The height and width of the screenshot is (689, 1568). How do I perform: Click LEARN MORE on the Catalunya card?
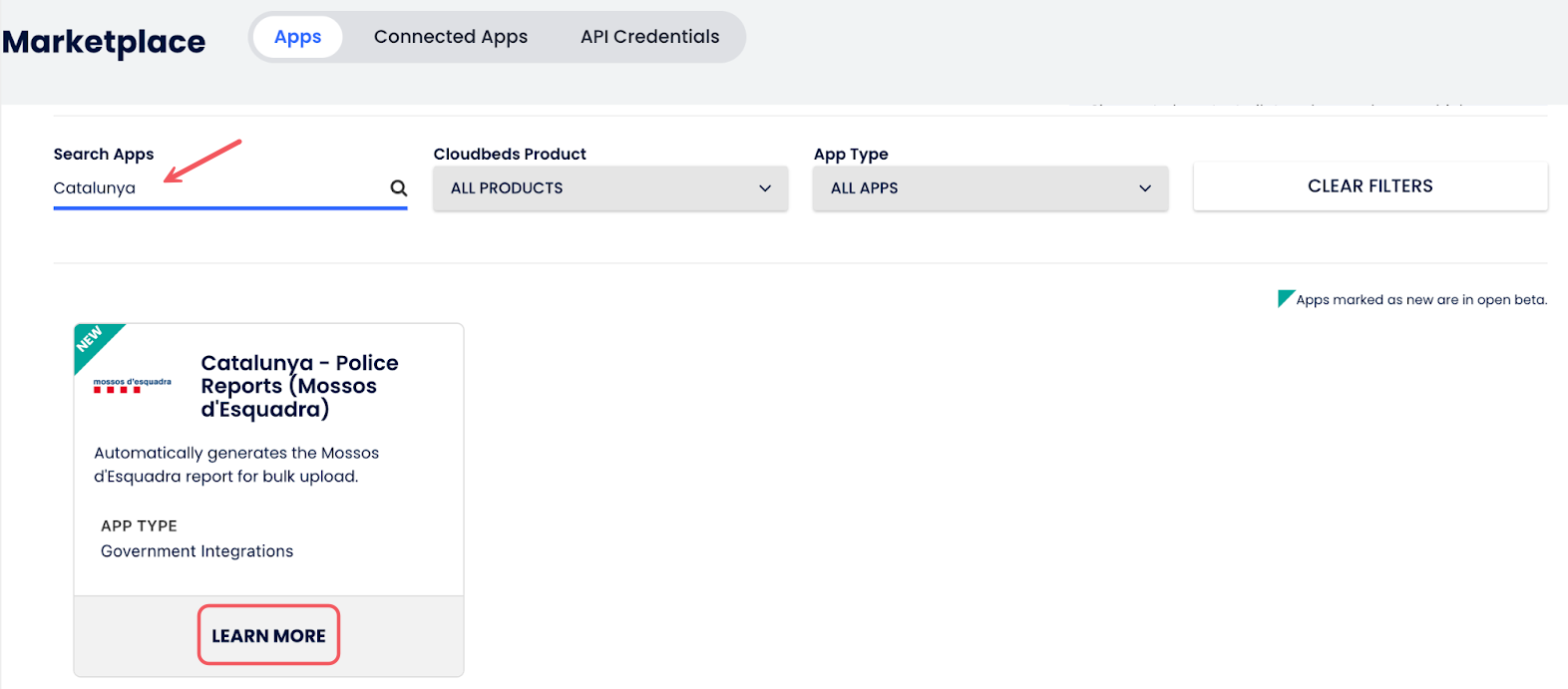point(268,635)
